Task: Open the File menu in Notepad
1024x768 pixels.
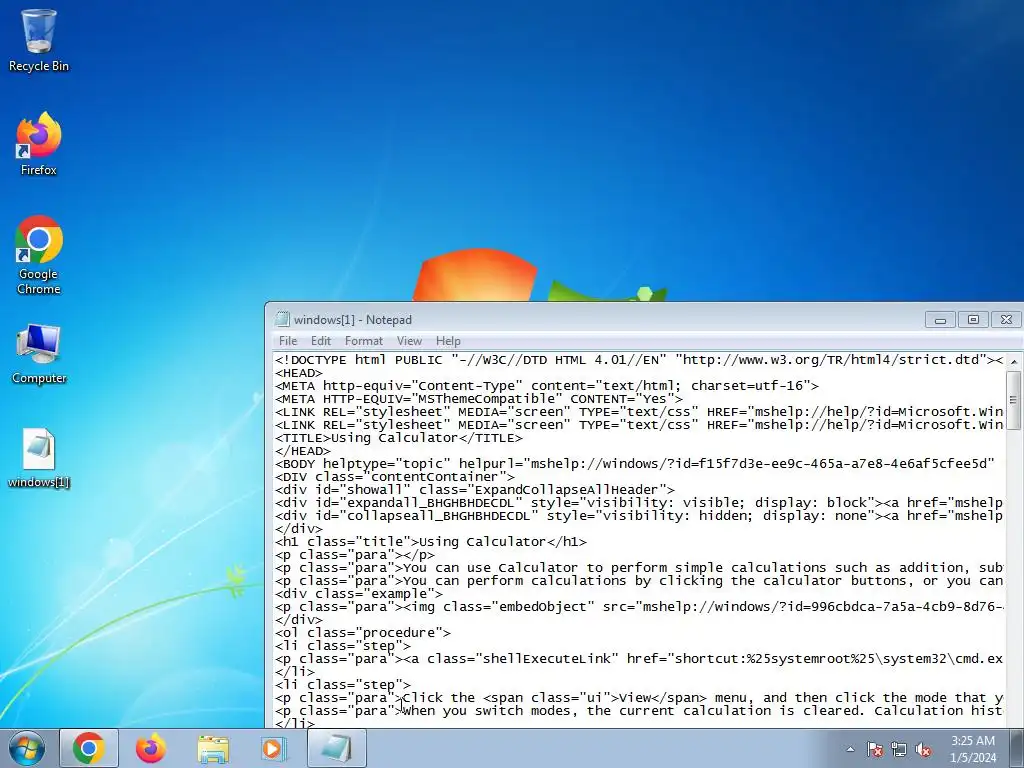Action: [x=287, y=341]
